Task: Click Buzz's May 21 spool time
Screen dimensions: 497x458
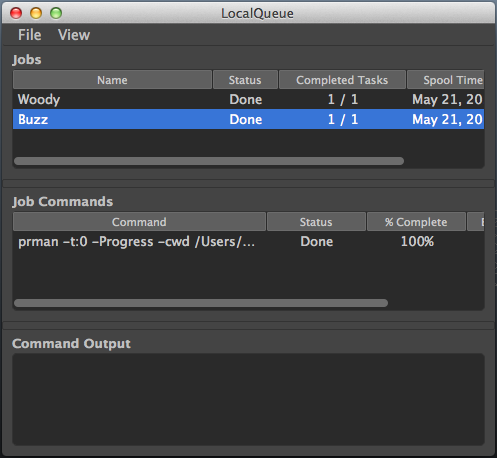Action: (x=447, y=119)
